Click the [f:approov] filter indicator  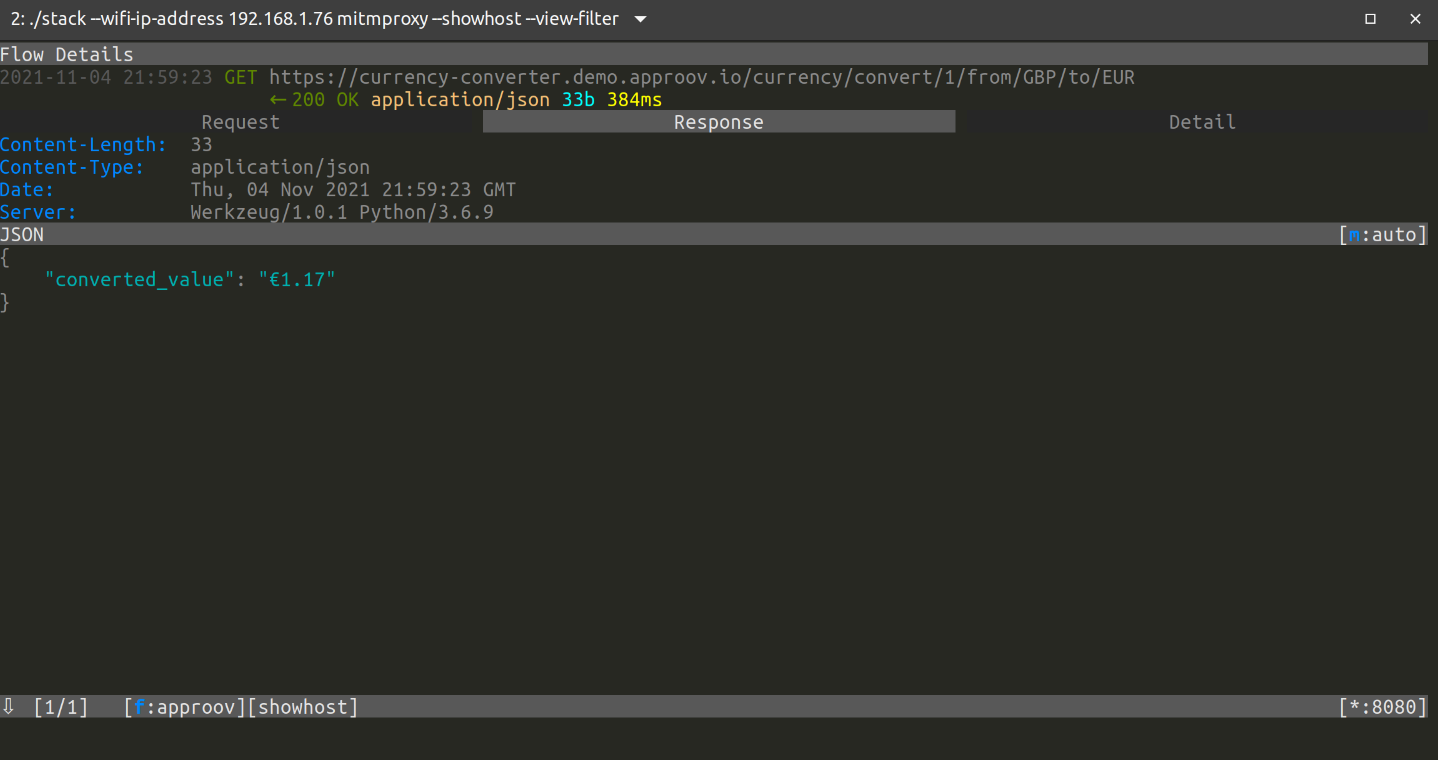[x=185, y=707]
